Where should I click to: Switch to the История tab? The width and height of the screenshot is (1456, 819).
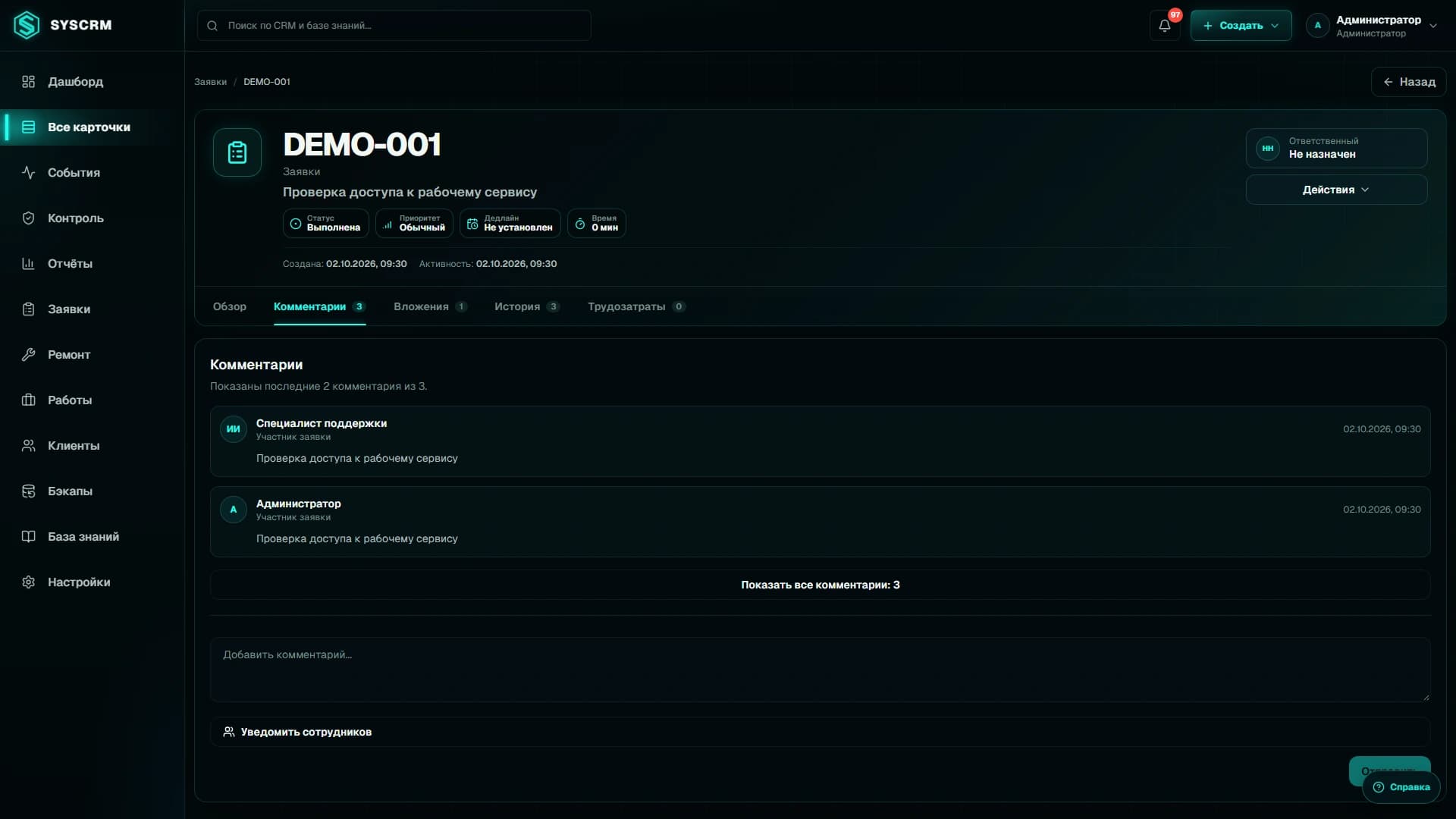pos(527,306)
